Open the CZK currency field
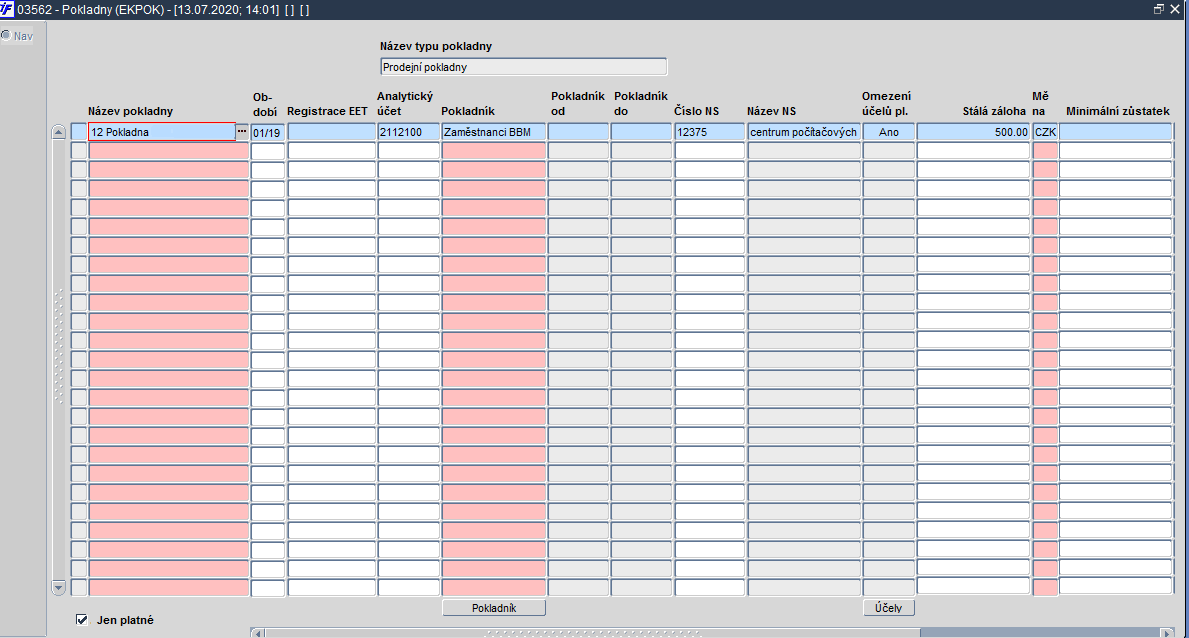 tap(1045, 132)
